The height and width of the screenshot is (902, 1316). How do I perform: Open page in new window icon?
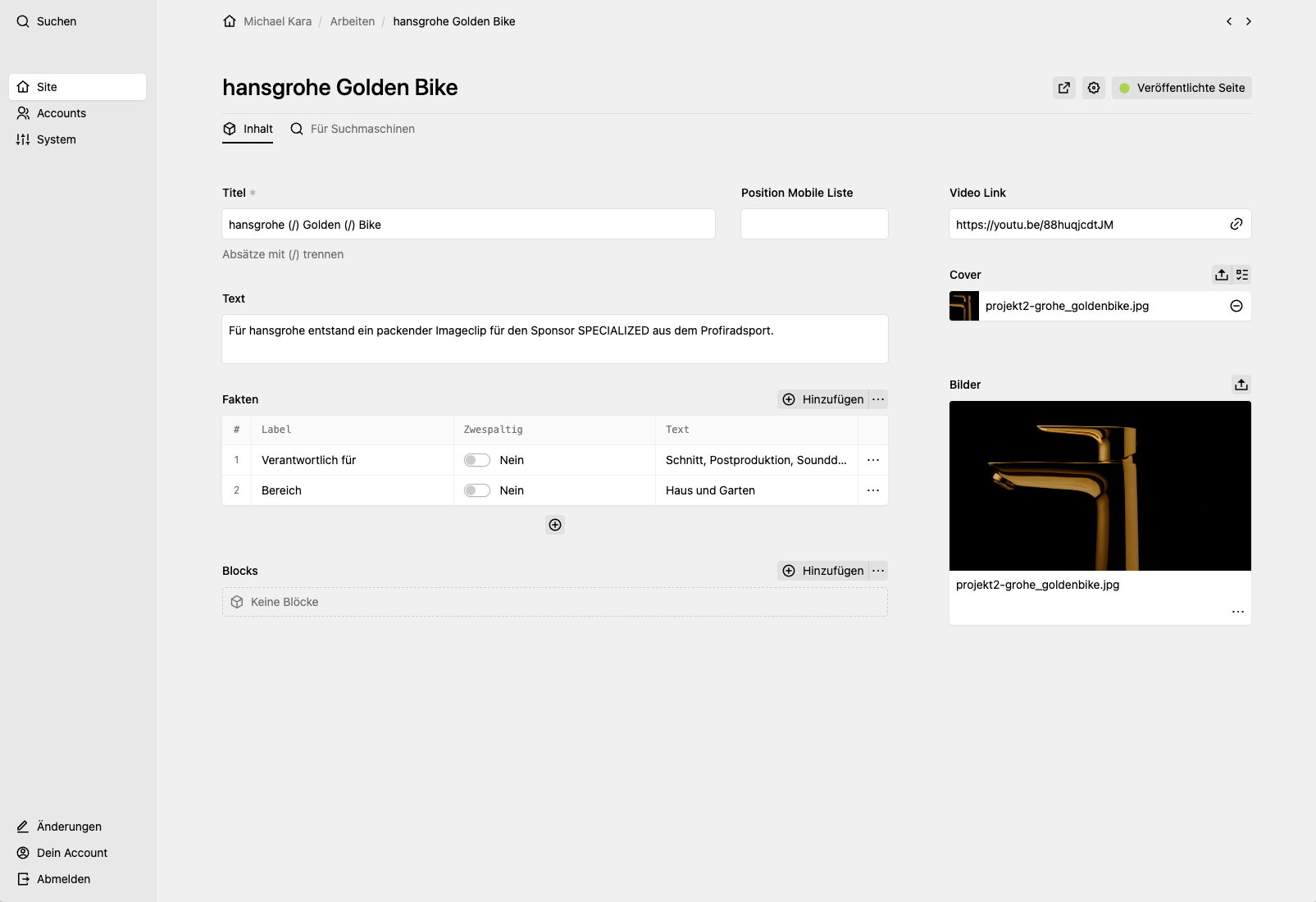coord(1064,88)
